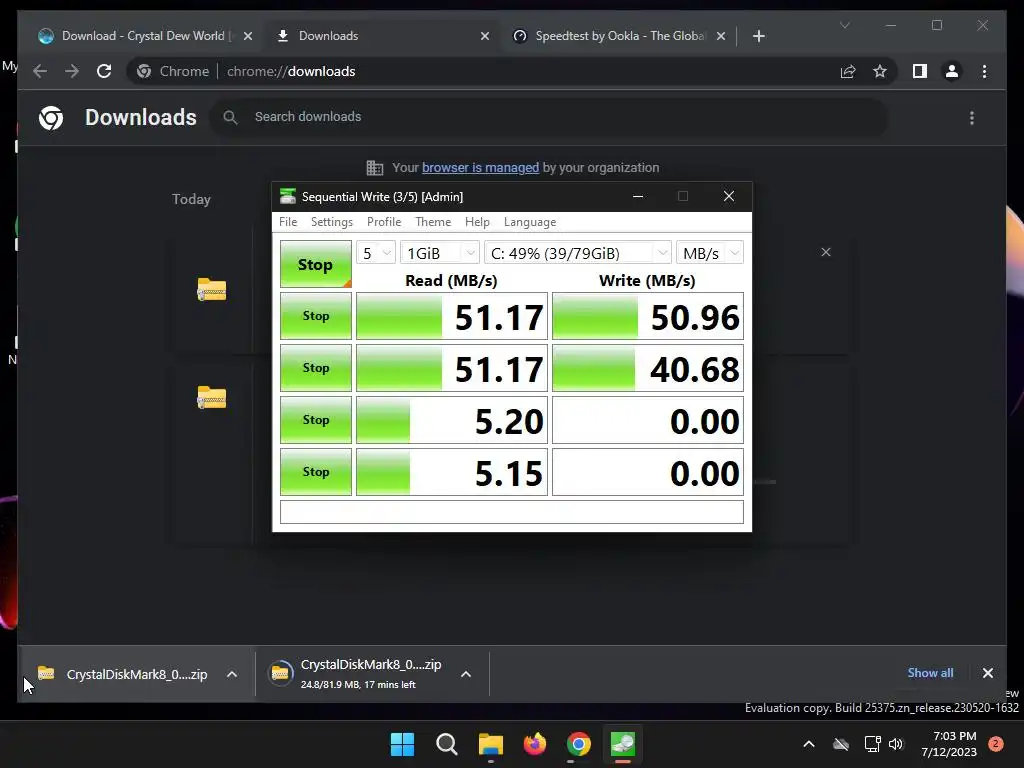Expand completed CrystalDiskMark zip options chevron

(232, 674)
